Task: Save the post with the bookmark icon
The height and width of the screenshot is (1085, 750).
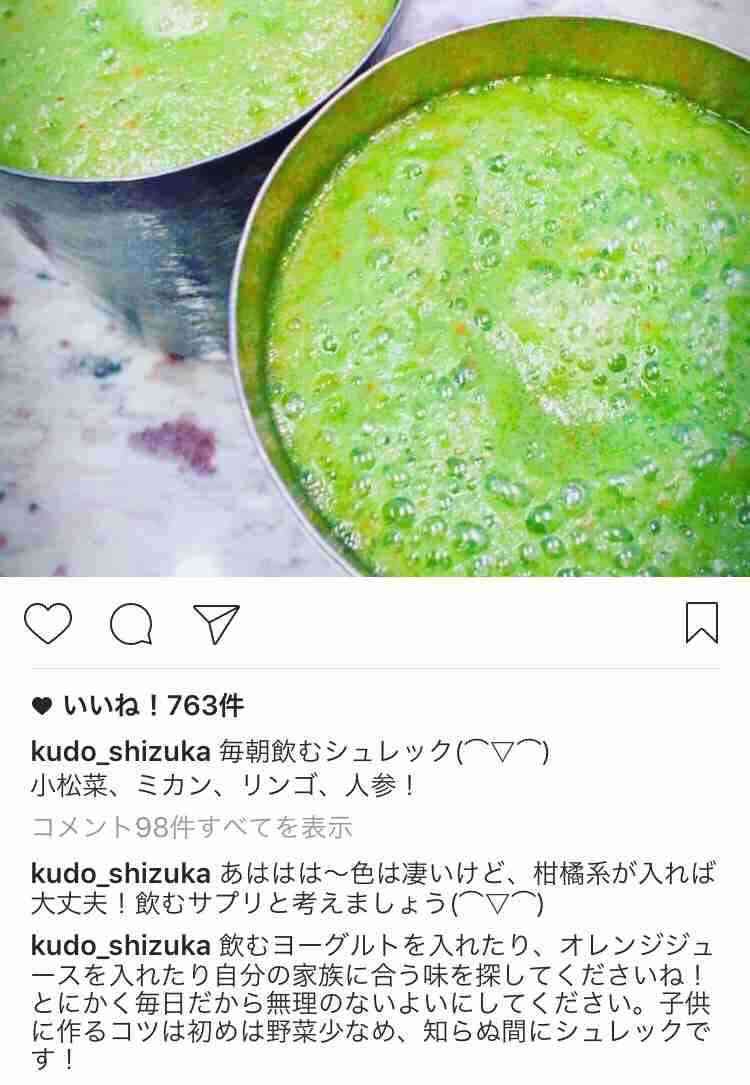Action: [x=702, y=623]
